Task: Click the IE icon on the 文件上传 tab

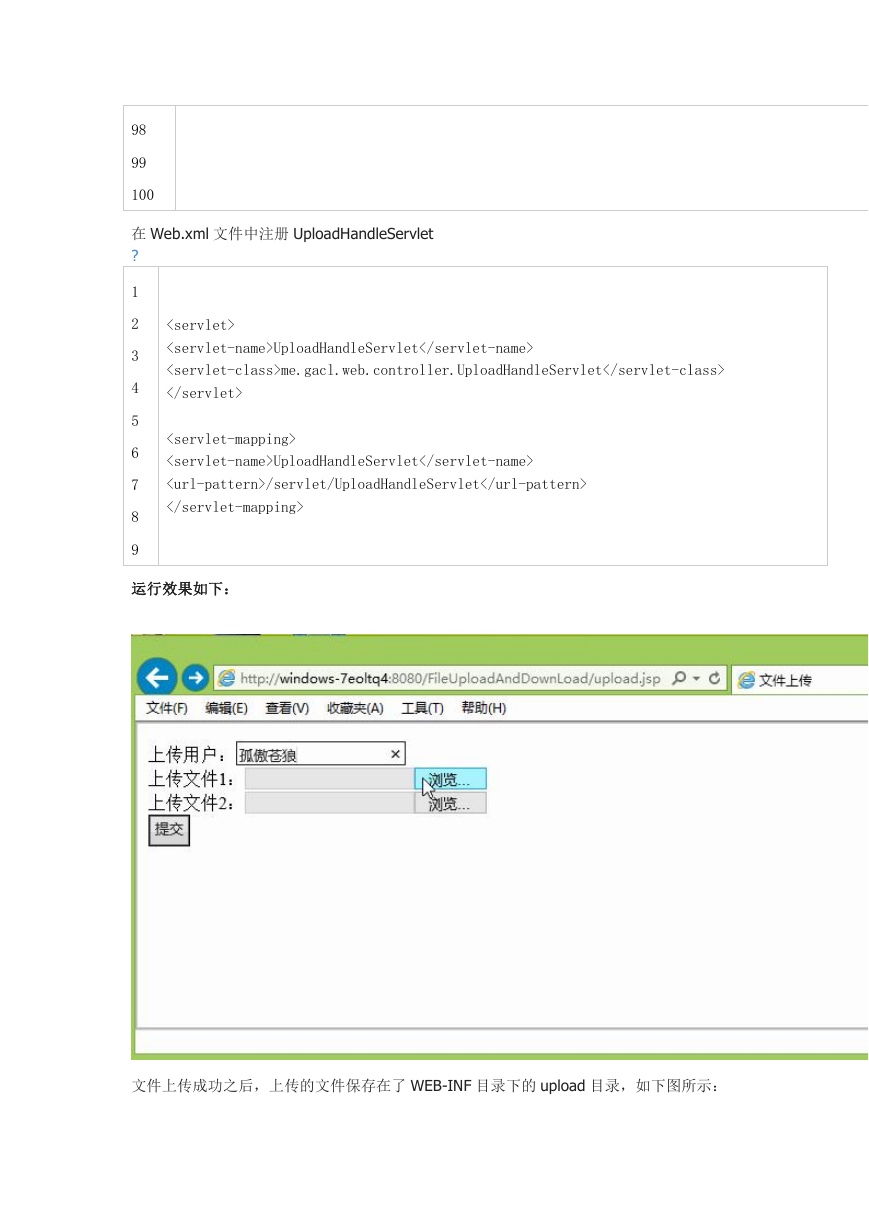Action: click(746, 680)
